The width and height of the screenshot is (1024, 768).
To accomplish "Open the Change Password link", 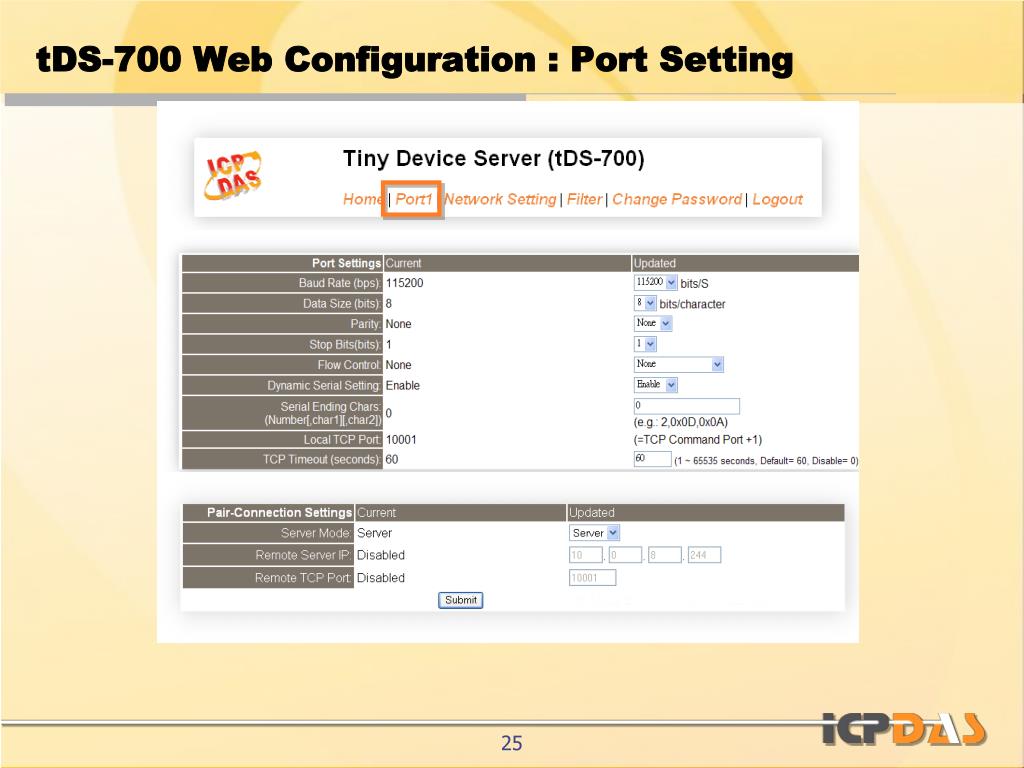I will [x=677, y=199].
